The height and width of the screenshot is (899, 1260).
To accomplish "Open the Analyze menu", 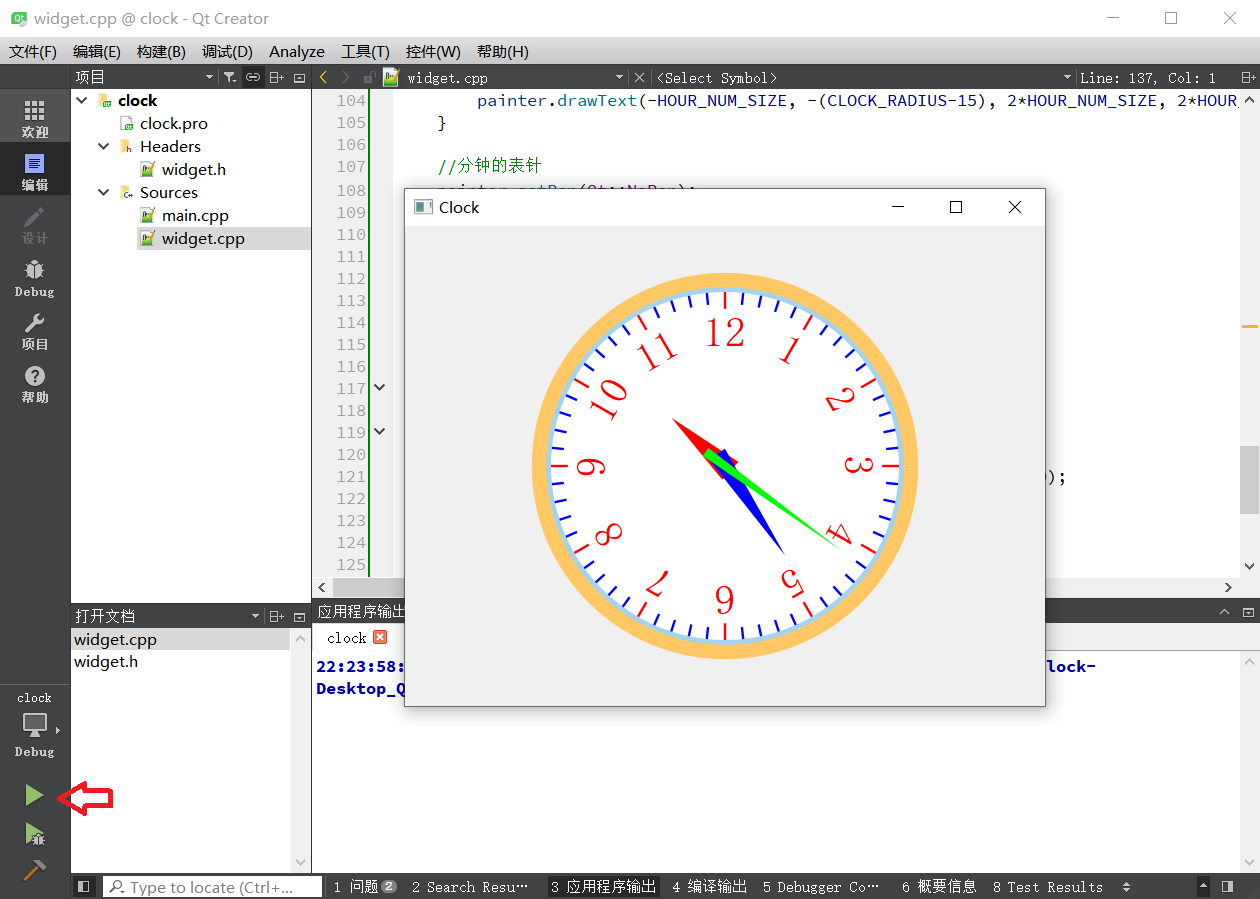I will point(297,51).
